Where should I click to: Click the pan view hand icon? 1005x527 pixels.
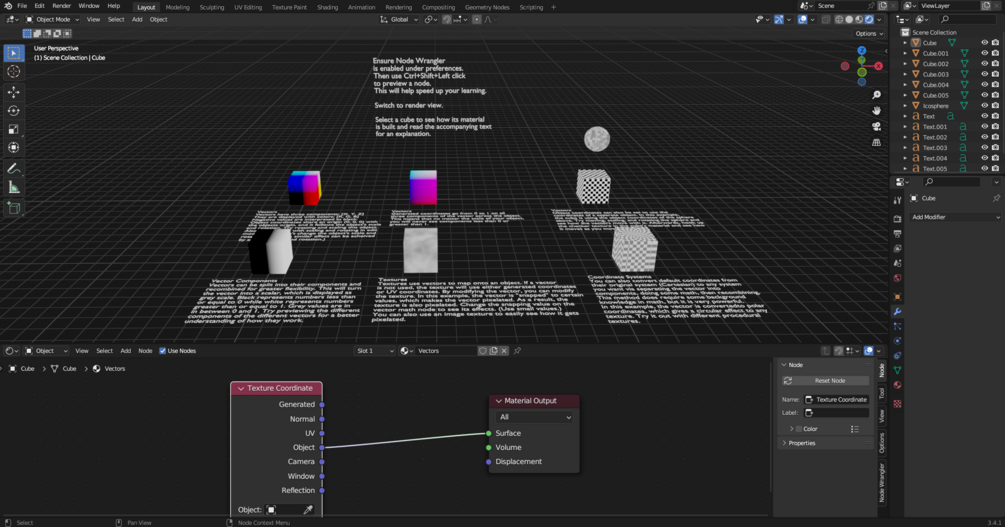[876, 111]
